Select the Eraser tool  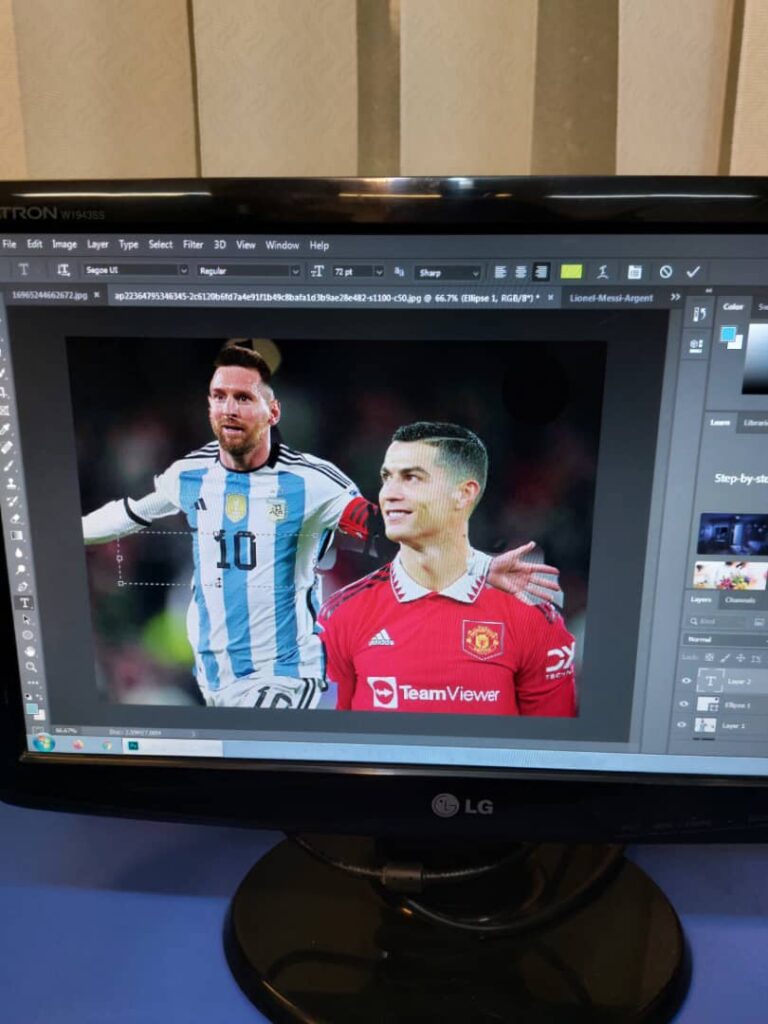click(13, 518)
